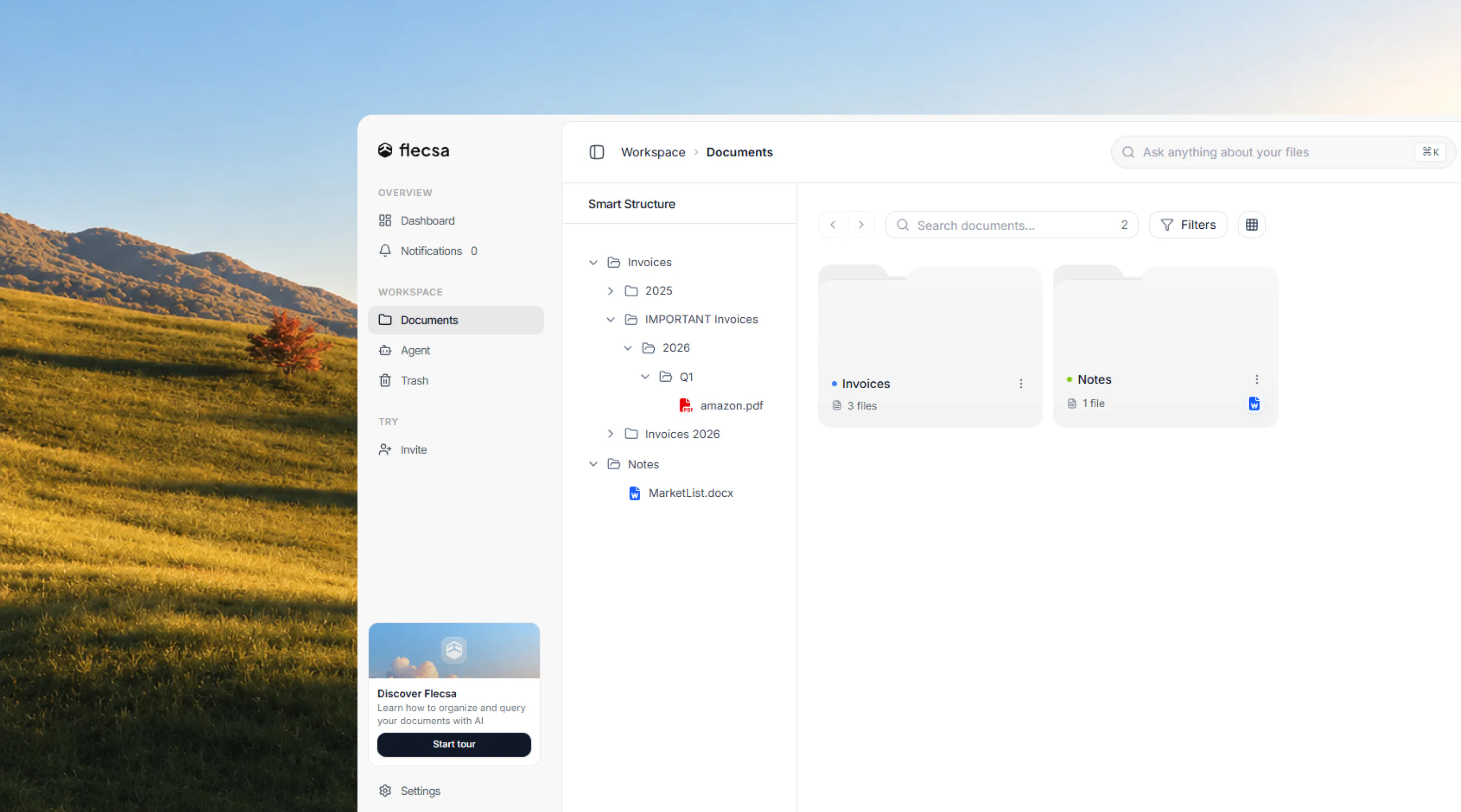Image resolution: width=1461 pixels, height=812 pixels.
Task: Select the Q1 folder row
Action: (676, 376)
